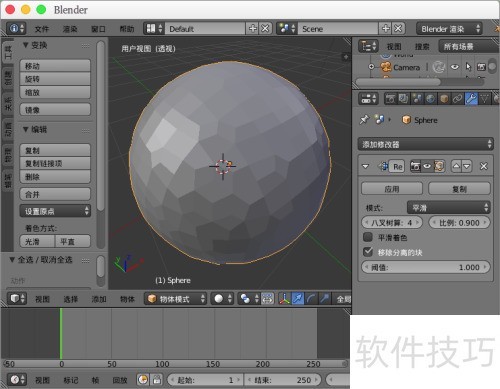Switch to the World properties globe tab
The image size is (500, 389).
430,99
